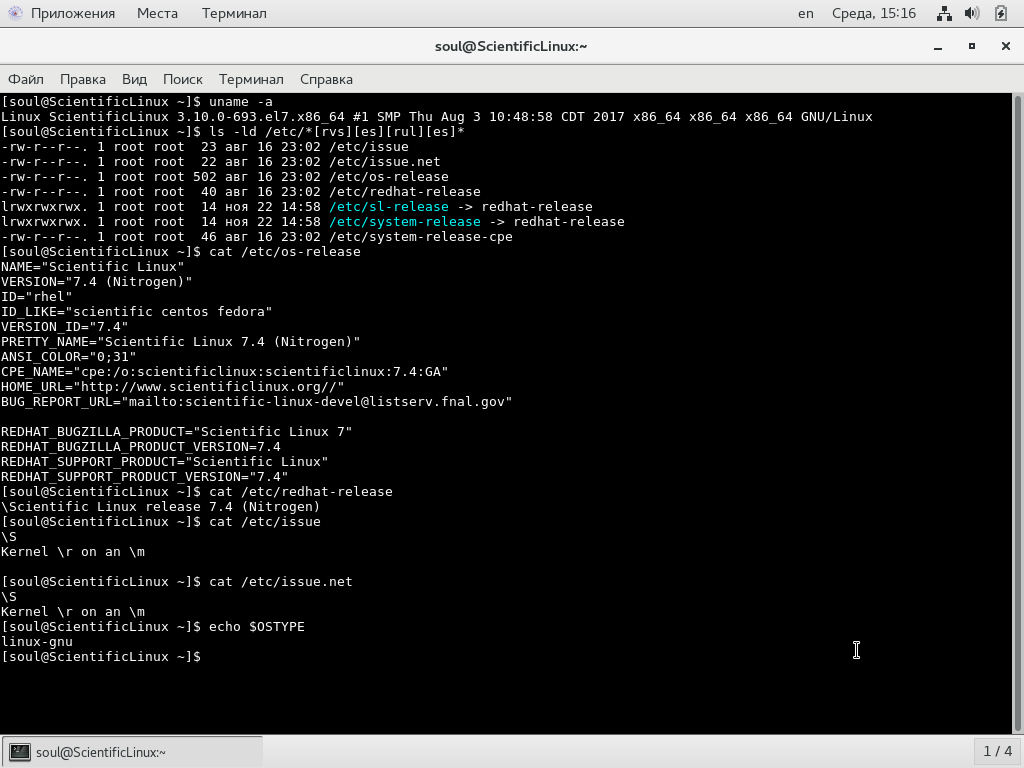Click the /etc/os-release file in listing

pyautogui.click(x=389, y=176)
